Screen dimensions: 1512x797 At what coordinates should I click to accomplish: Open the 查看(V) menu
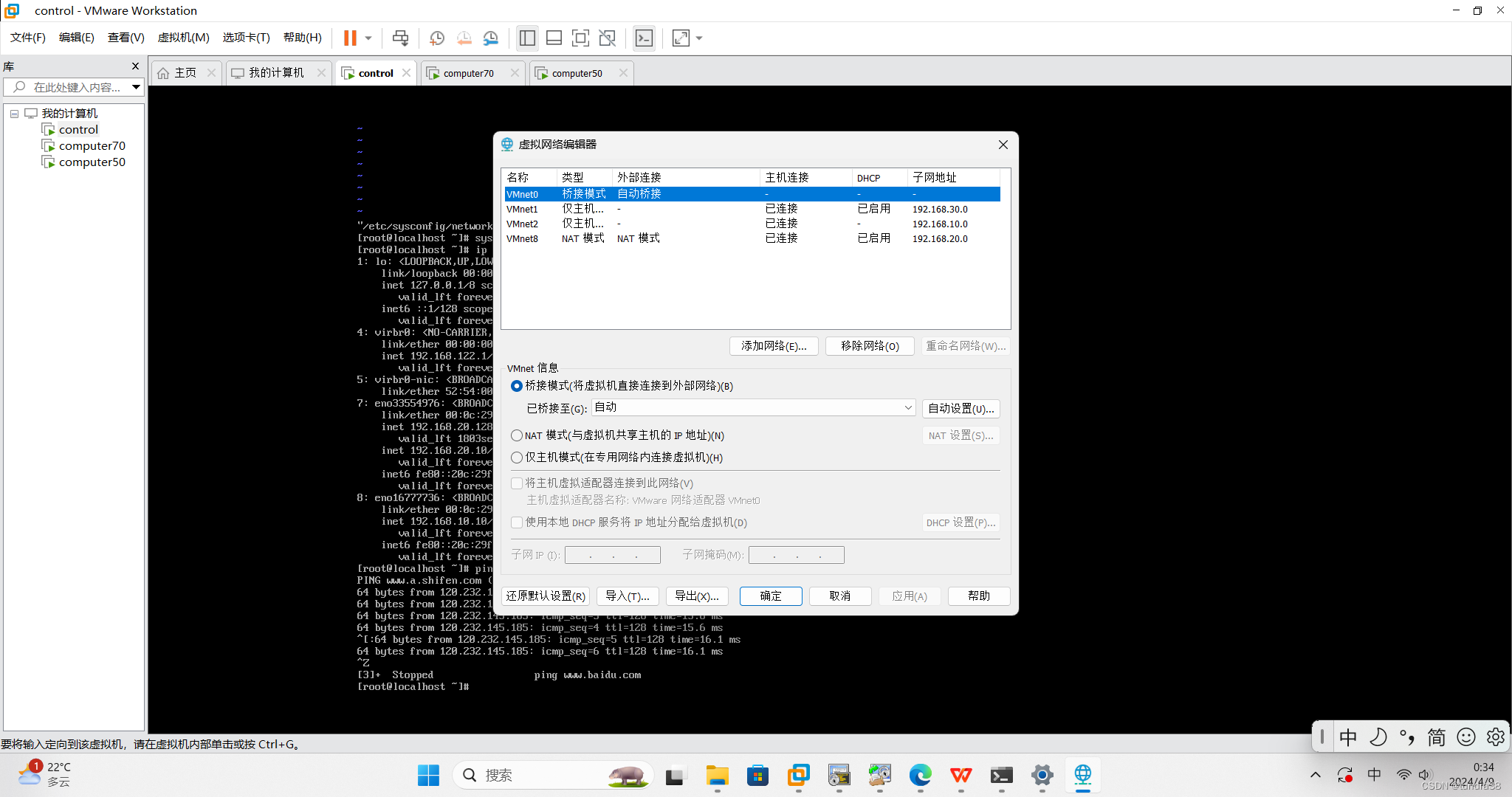tap(126, 38)
